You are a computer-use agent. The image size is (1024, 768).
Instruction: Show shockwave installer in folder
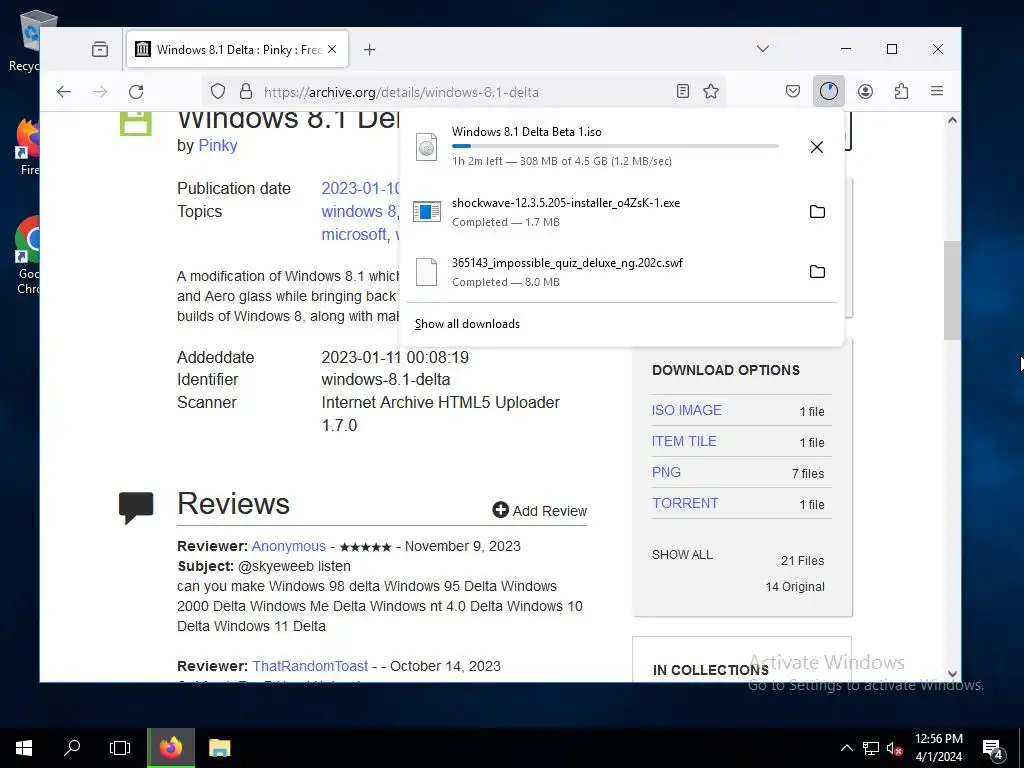(817, 212)
